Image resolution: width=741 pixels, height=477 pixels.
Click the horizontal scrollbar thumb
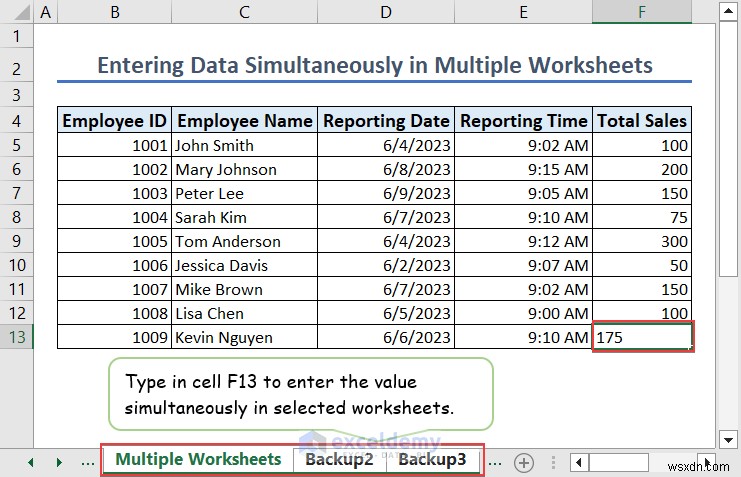619,462
